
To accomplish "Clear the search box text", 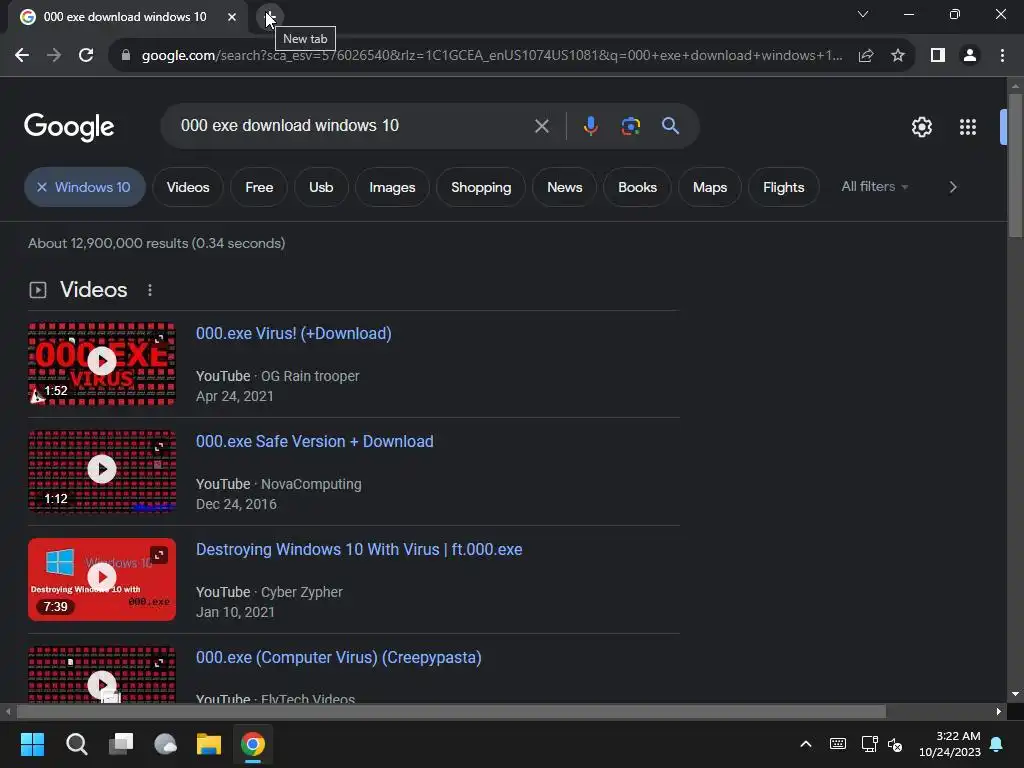I will (541, 126).
